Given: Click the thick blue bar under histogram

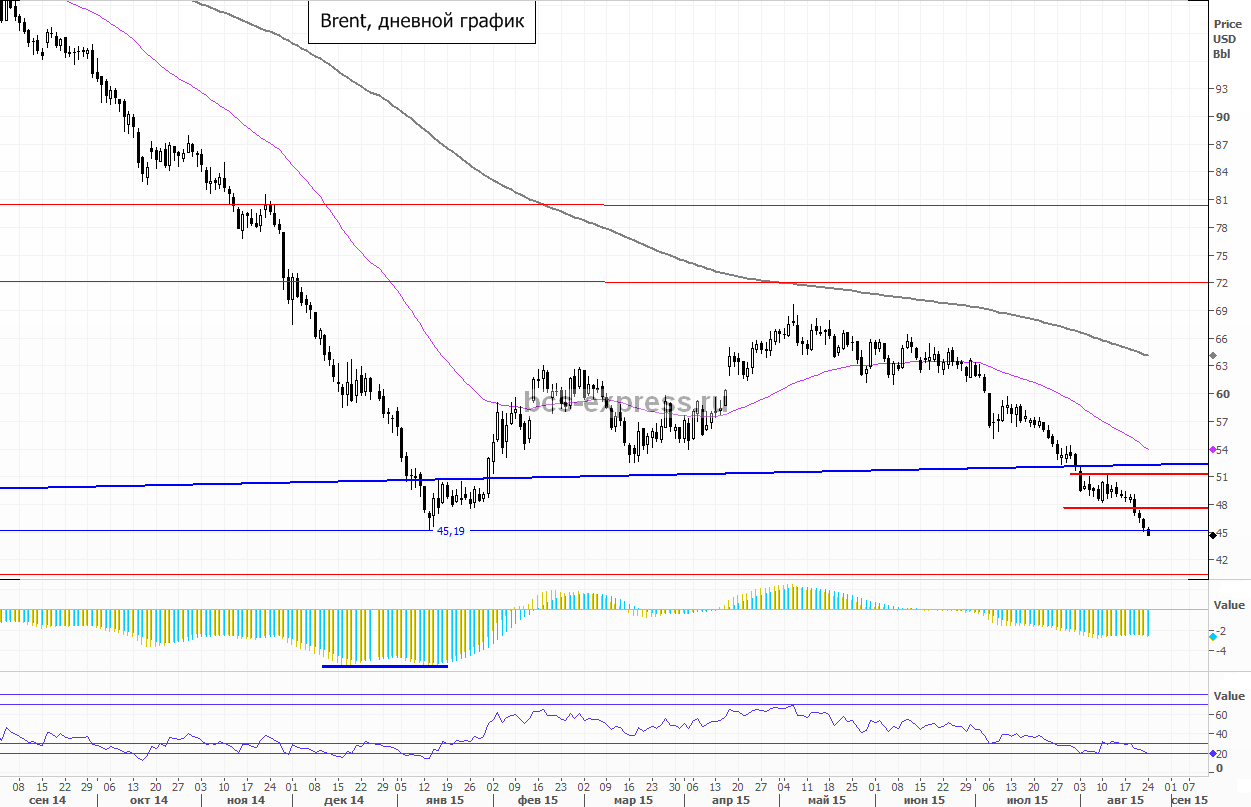Looking at the screenshot, I should click(x=384, y=666).
